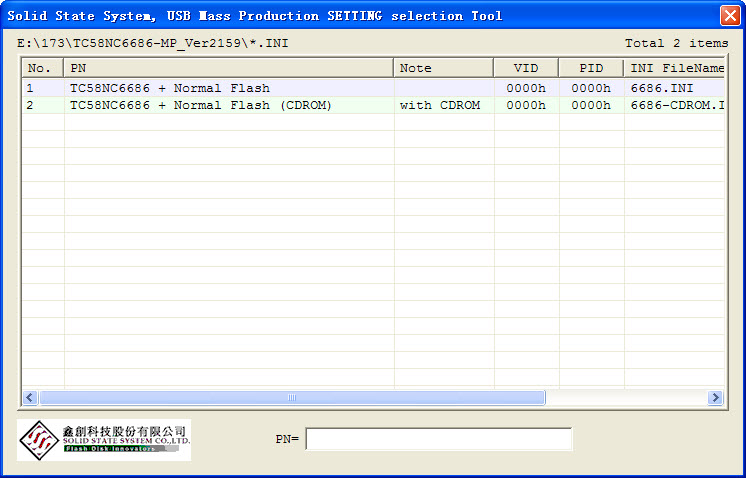Click the empty scrollbar track right of thumb
Screen dimensions: 746x478
625,397
